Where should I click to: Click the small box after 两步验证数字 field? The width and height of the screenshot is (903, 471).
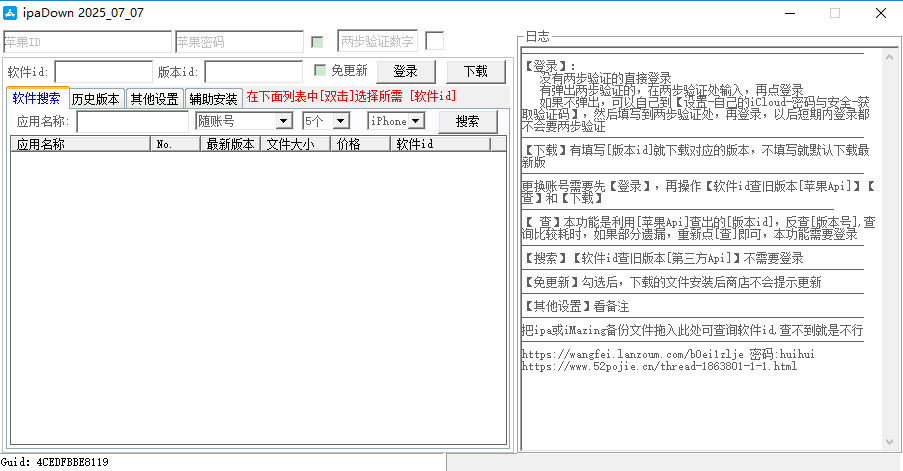(434, 41)
